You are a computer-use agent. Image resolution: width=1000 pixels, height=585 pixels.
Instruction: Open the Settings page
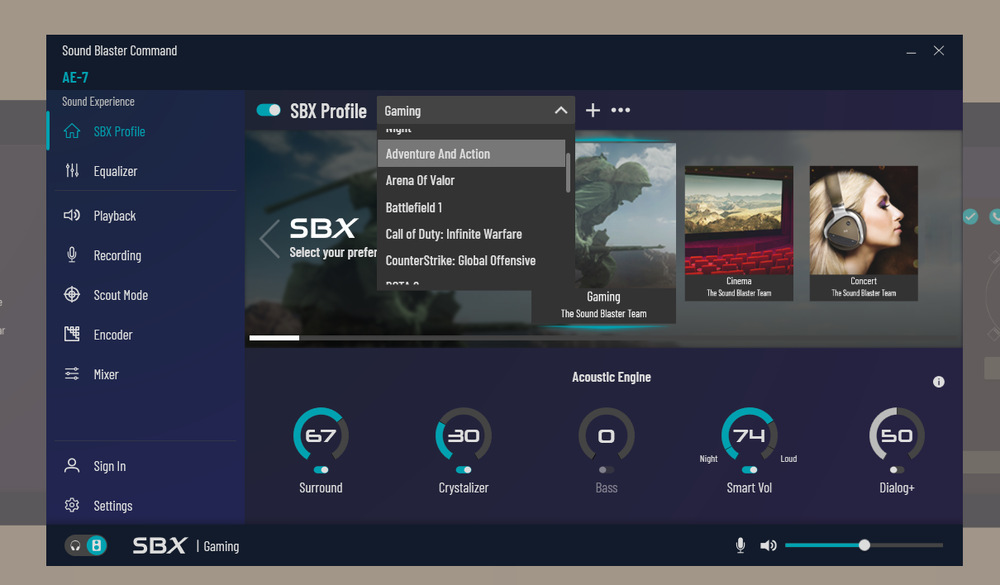(113, 505)
